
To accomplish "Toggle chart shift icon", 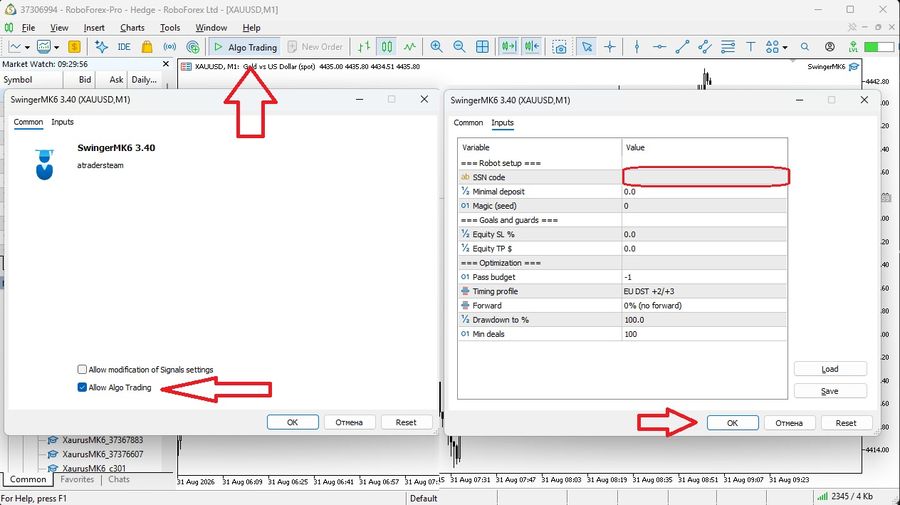I will pyautogui.click(x=532, y=47).
